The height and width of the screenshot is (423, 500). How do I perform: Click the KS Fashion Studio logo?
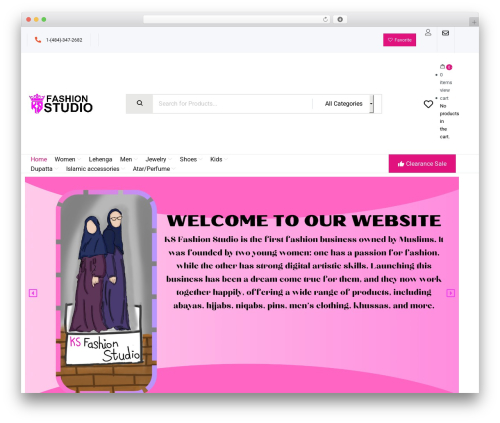61,104
